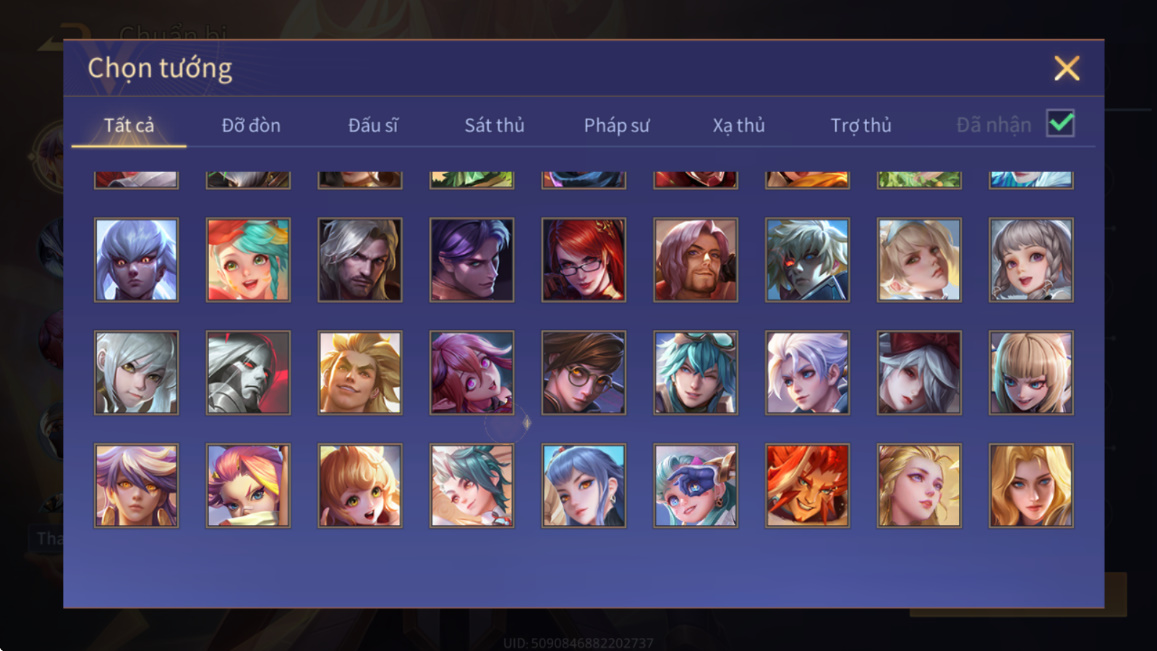The image size is (1157, 651).
Task: Close the Chọn tướng dialog
Action: 1066,68
